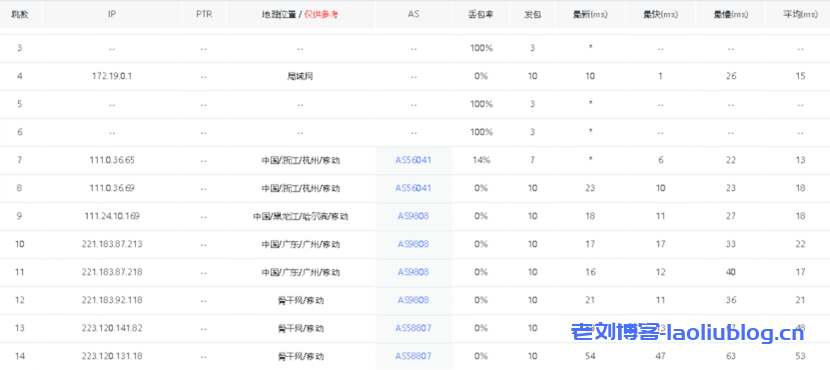Click the PTR column header
This screenshot has width=830, height=370.
coord(204,14)
